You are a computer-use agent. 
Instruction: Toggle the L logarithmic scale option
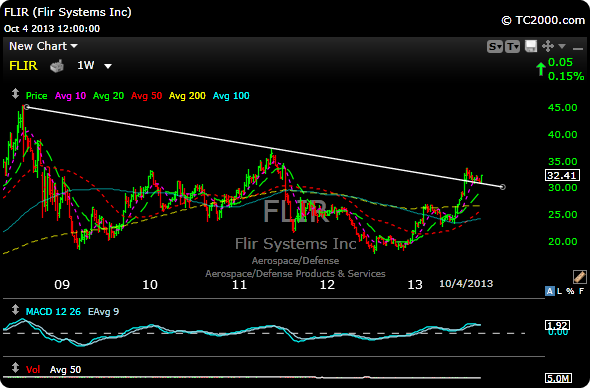pos(560,291)
